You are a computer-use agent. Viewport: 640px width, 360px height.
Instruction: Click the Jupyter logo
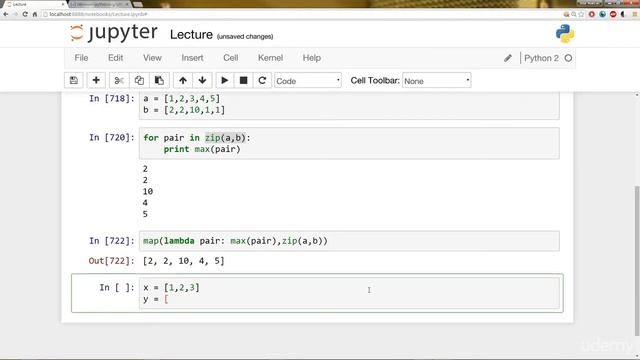[x=113, y=33]
